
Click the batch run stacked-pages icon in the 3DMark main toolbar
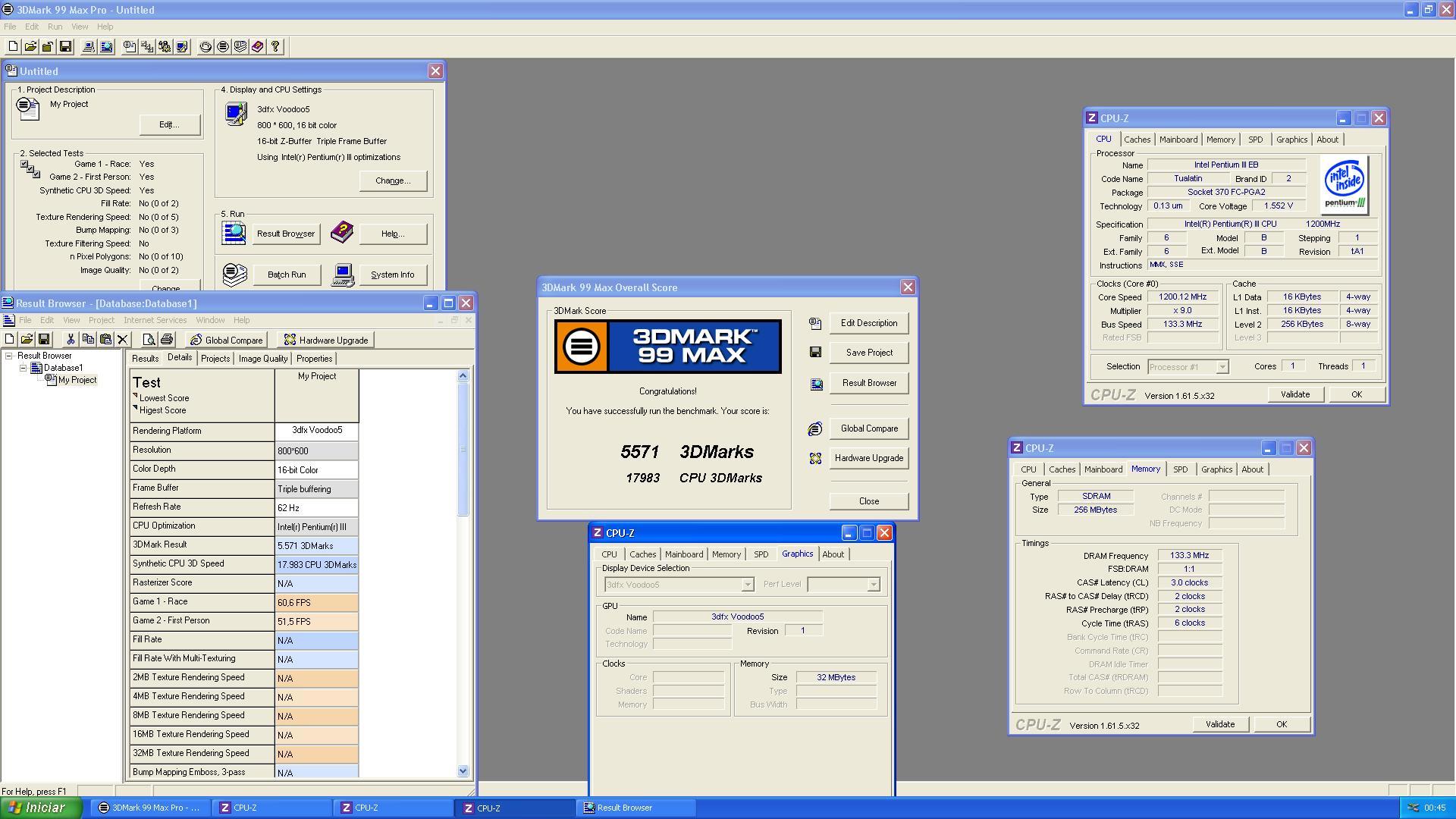point(240,47)
